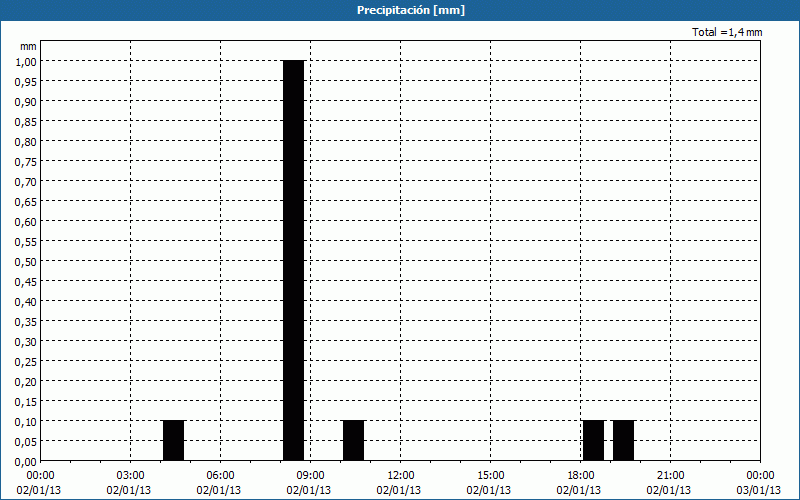Image resolution: width=800 pixels, height=500 pixels.
Task: Select the 0,10 mm bar after 09:00
Action: (354, 441)
